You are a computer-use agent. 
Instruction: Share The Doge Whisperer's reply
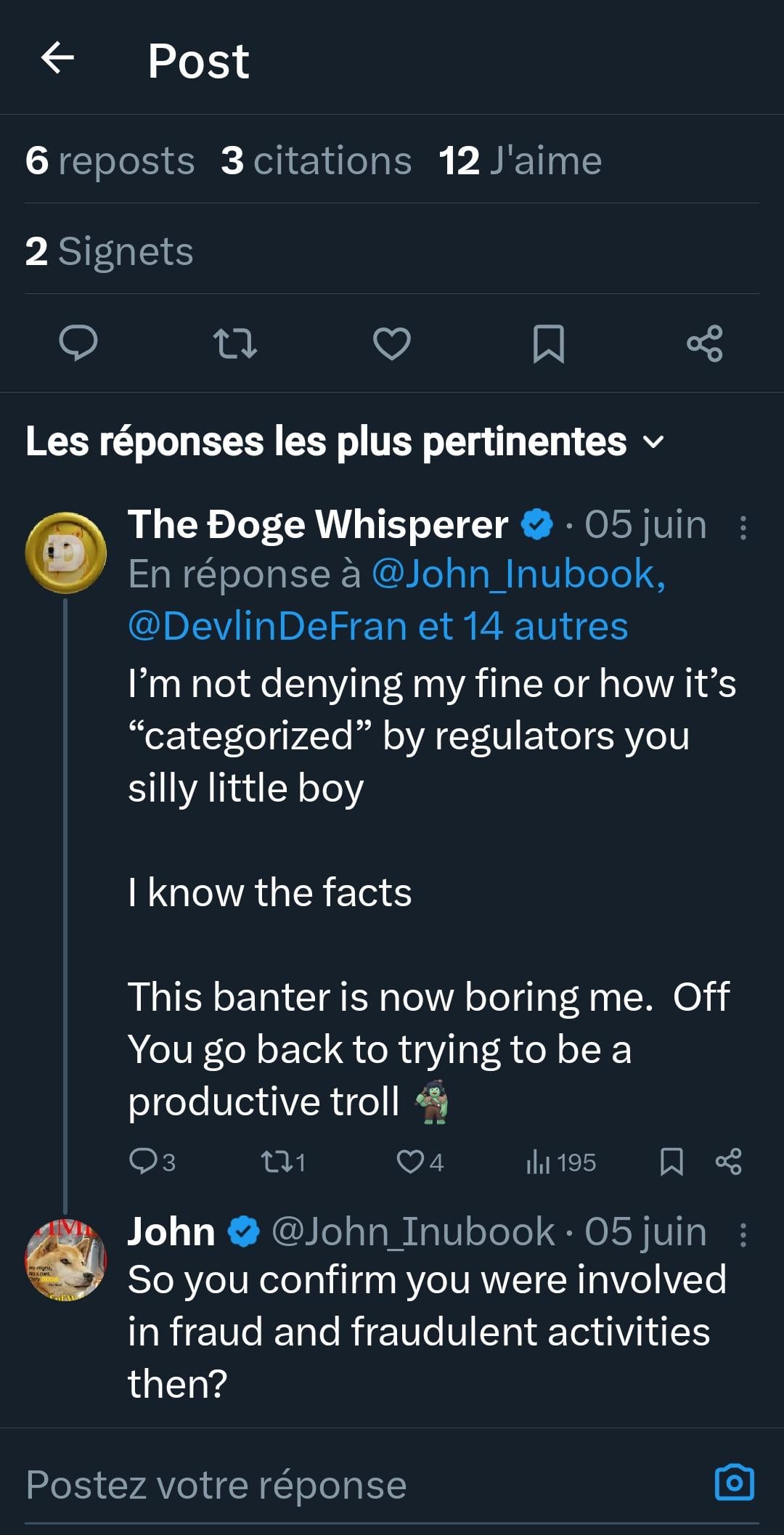(729, 1162)
